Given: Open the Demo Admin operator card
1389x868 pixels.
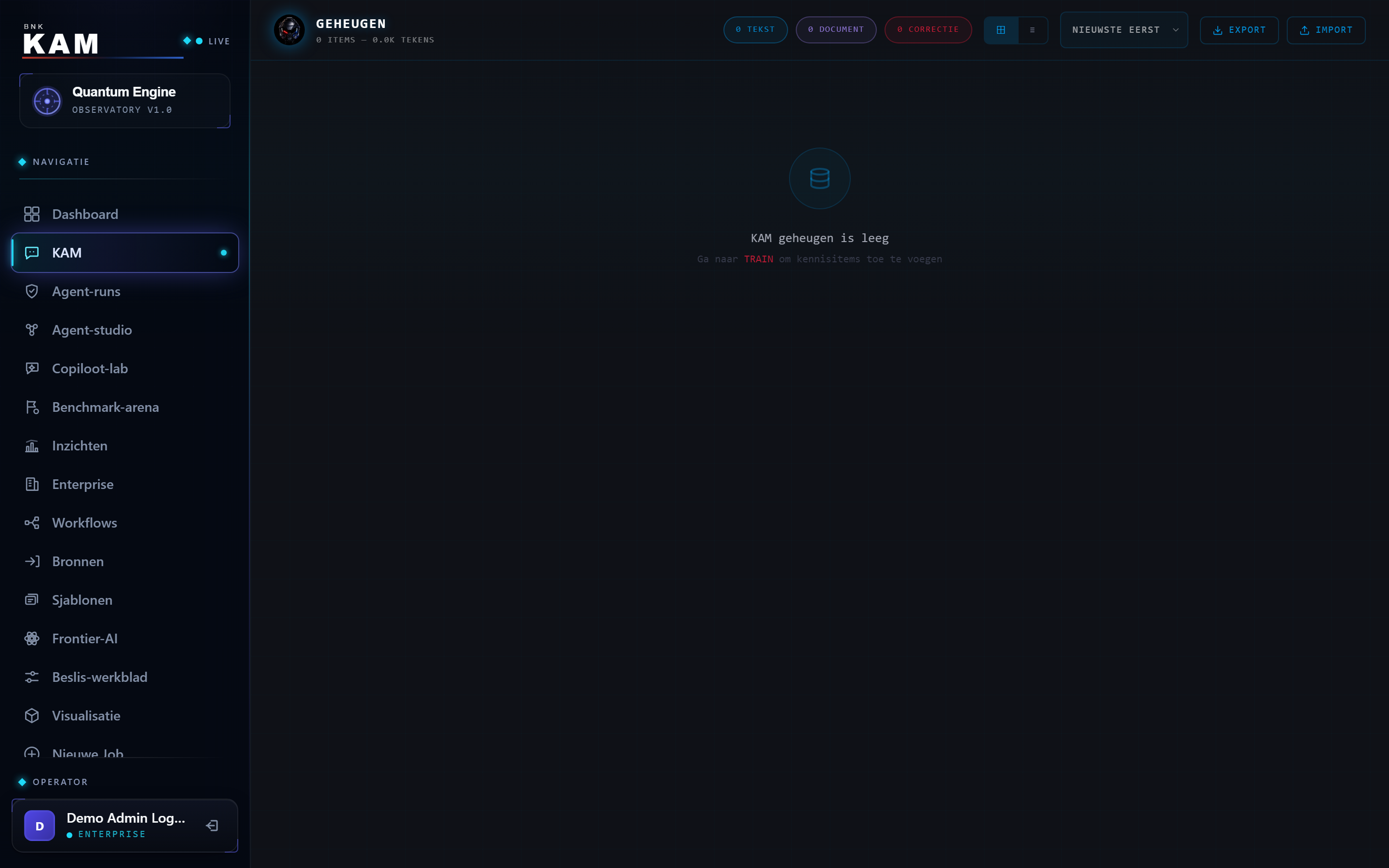Looking at the screenshot, I should [x=124, y=826].
